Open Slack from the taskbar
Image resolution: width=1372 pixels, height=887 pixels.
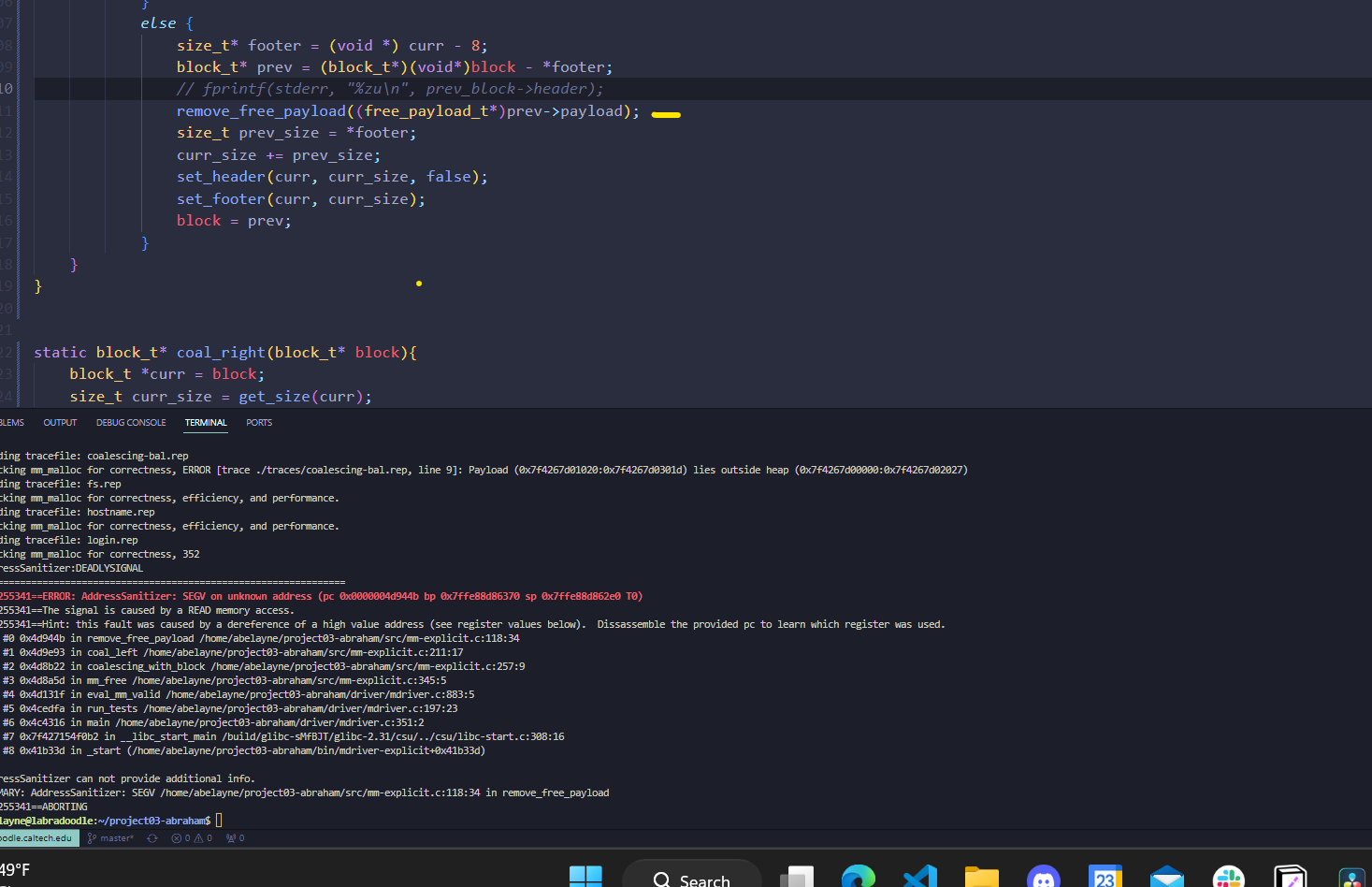(x=1228, y=878)
